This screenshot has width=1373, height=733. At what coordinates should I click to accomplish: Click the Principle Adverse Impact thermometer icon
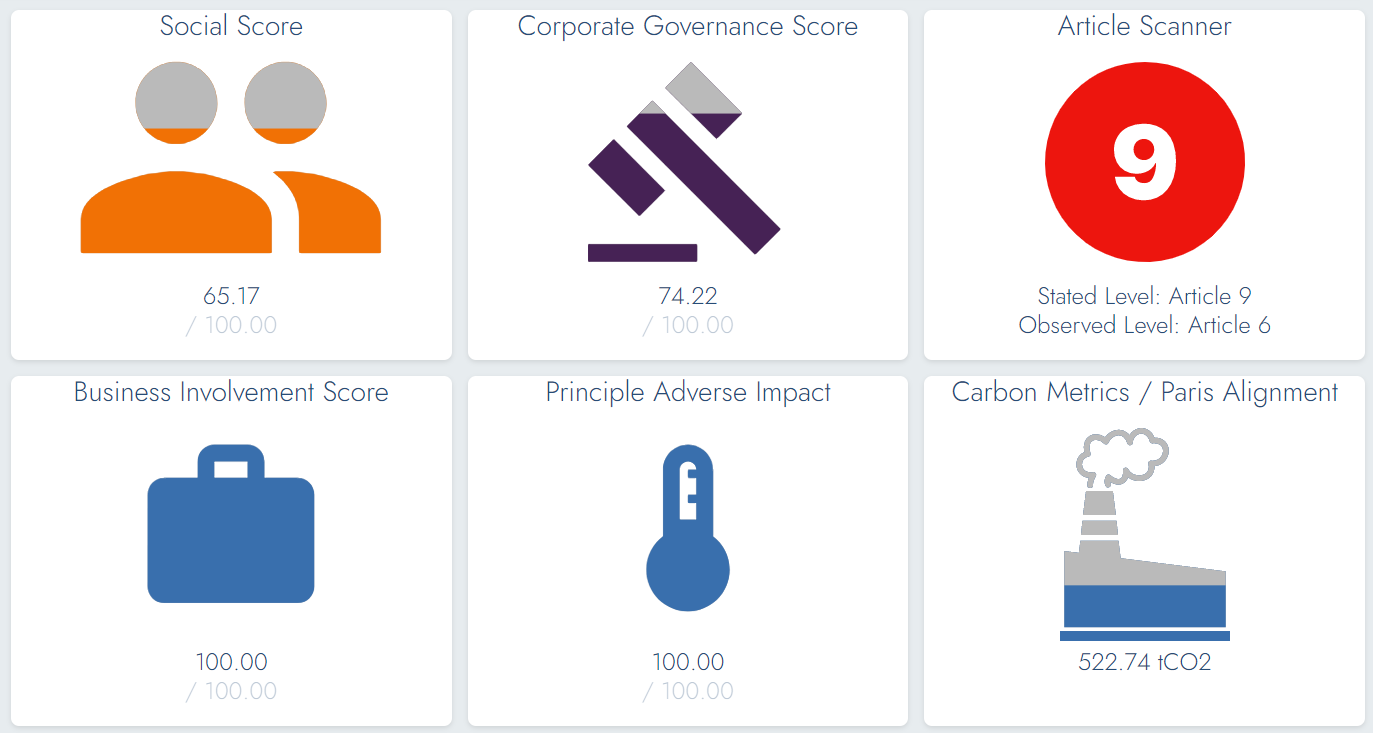click(x=688, y=530)
